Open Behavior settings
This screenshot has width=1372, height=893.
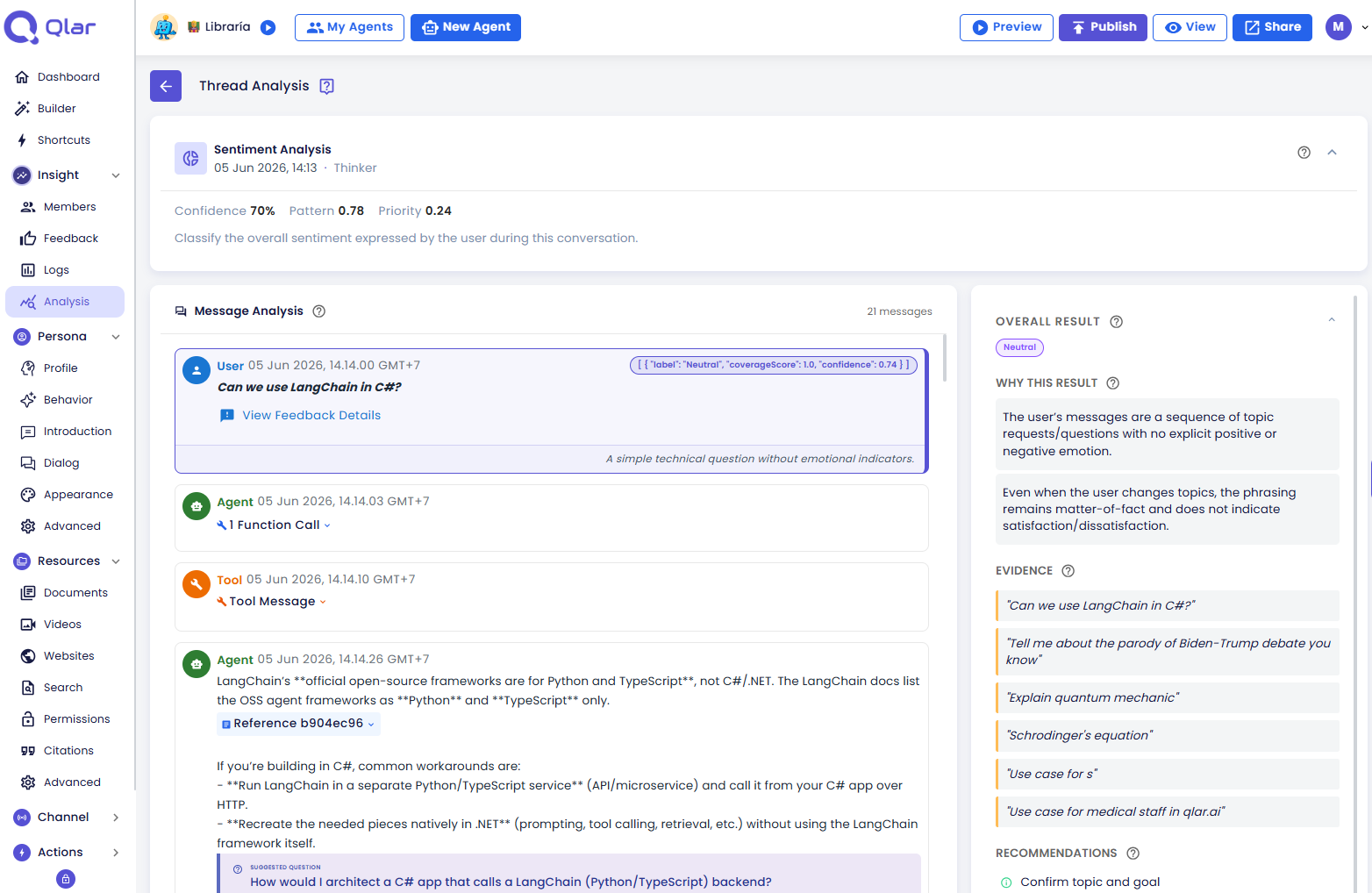[x=67, y=400]
